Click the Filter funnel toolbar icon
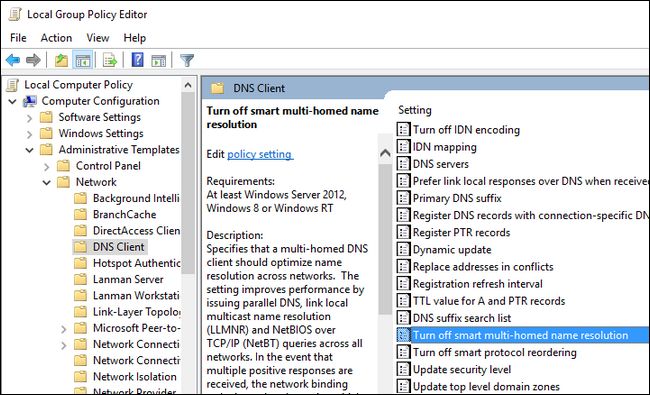The image size is (650, 395). pos(187,61)
